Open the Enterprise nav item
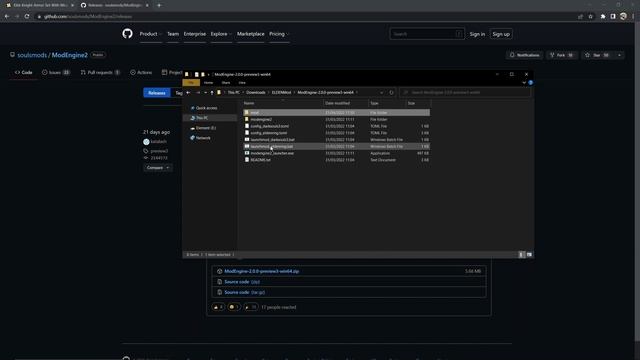Image resolution: width=640 pixels, height=360 pixels. pyautogui.click(x=195, y=34)
